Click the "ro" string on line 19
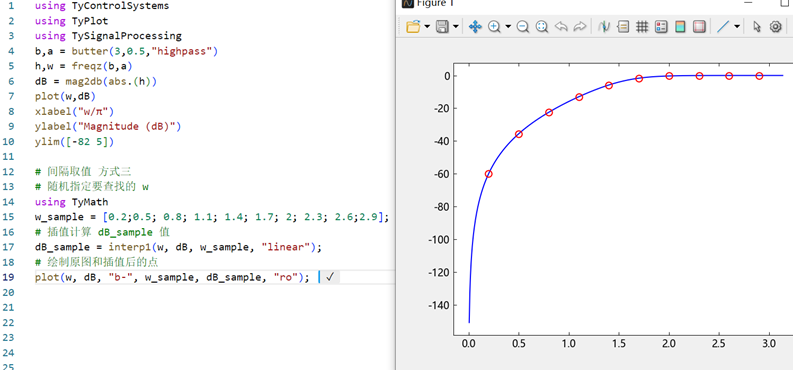This screenshot has height=370, width=793. tap(285, 276)
